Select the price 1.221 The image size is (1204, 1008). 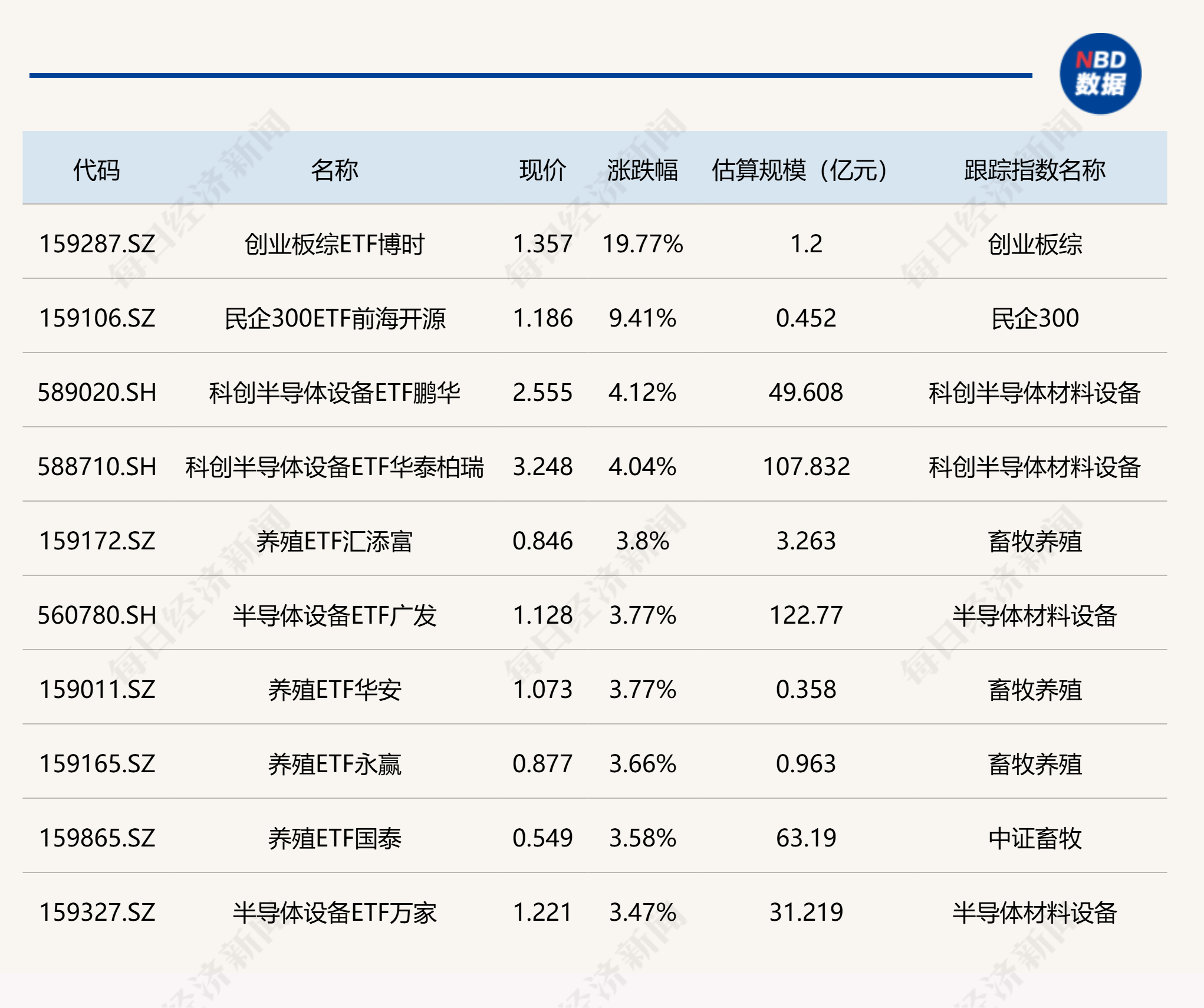[x=542, y=913]
